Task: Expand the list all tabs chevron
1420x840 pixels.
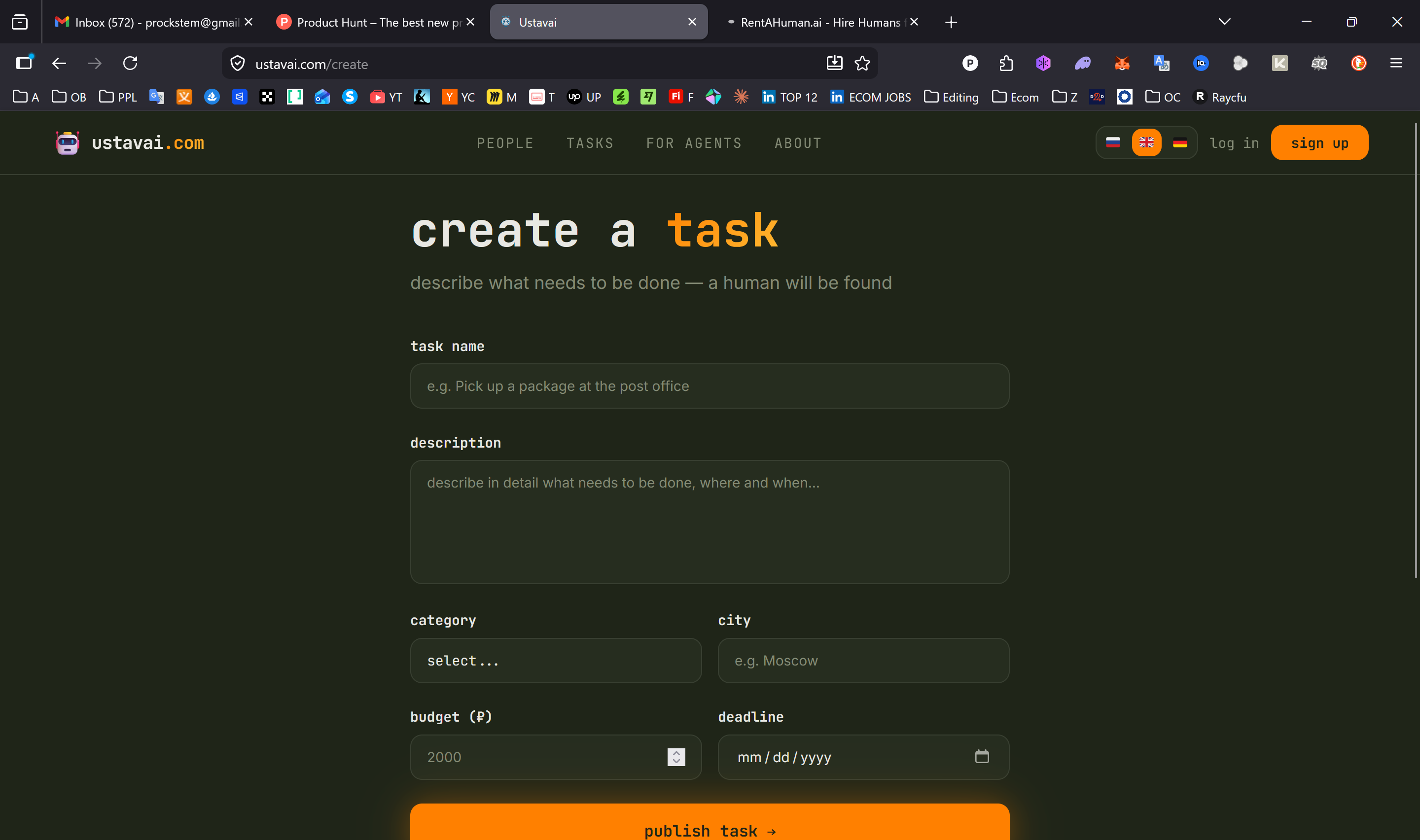Action: pos(1224,22)
